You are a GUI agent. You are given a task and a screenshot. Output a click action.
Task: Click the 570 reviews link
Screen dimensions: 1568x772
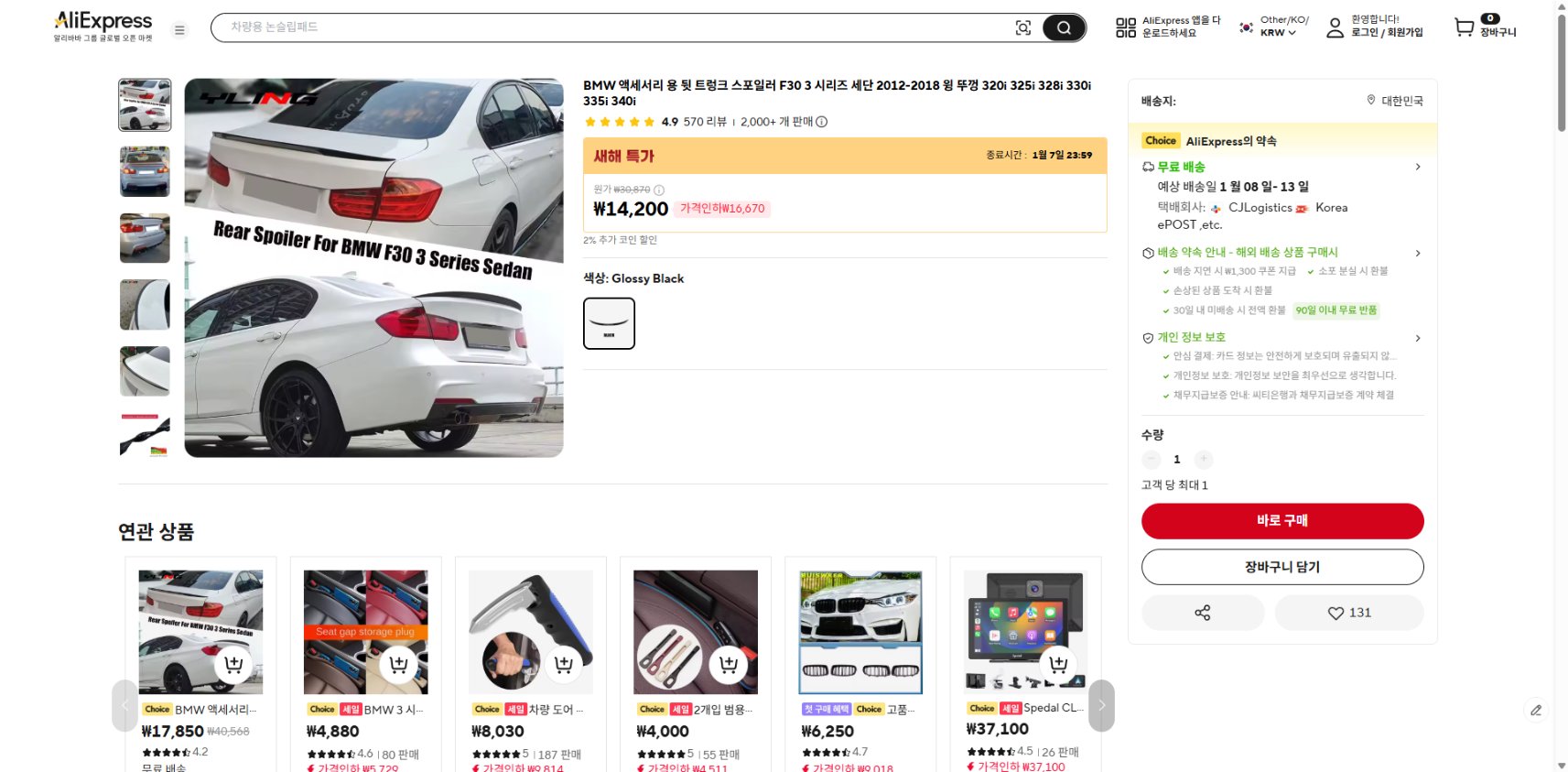coord(705,122)
